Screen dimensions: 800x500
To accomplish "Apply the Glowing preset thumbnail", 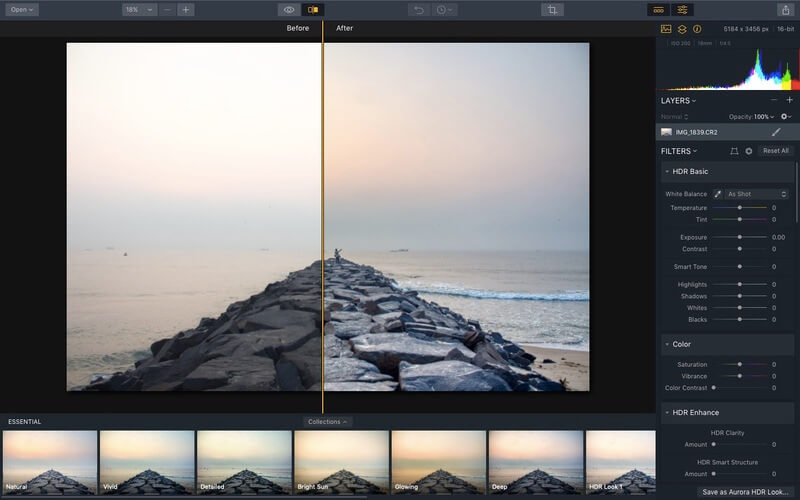I will tap(439, 462).
